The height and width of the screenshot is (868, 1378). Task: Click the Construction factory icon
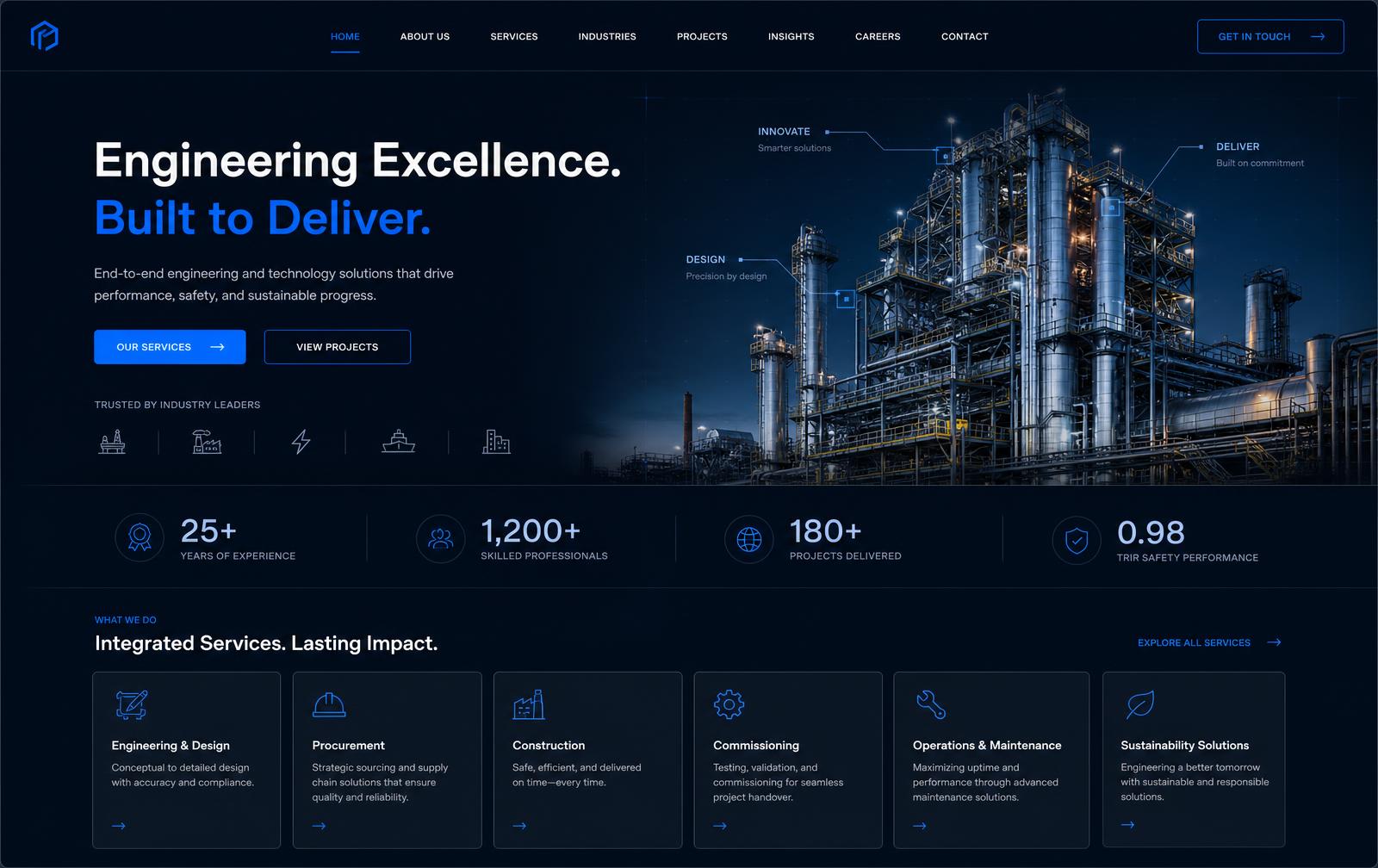(529, 704)
